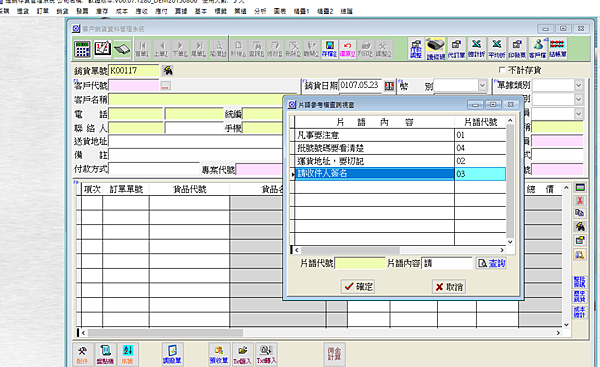Toggle the 不計存貨 checkbox

click(x=502, y=70)
